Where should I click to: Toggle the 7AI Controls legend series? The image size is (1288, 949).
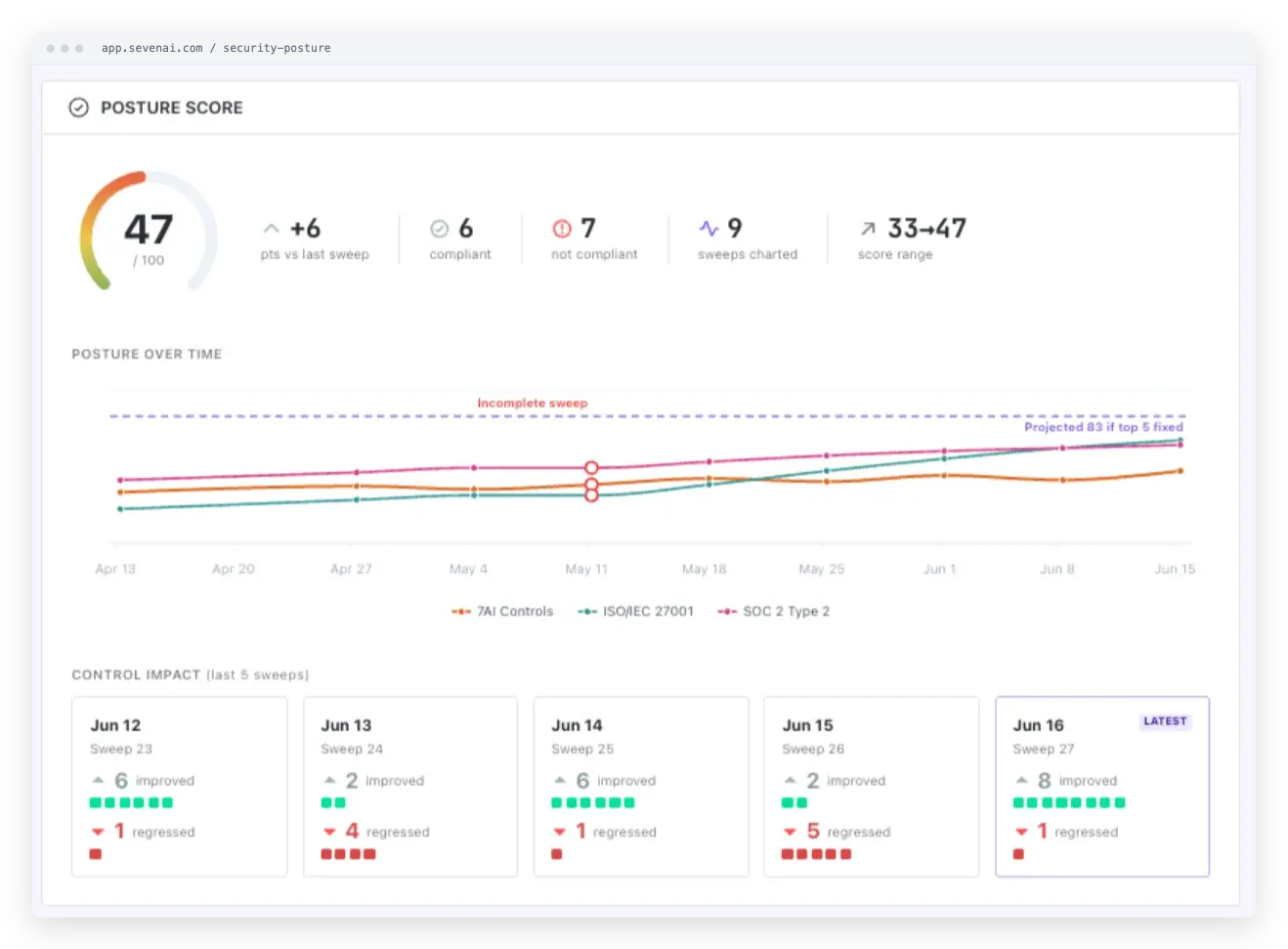point(502,612)
